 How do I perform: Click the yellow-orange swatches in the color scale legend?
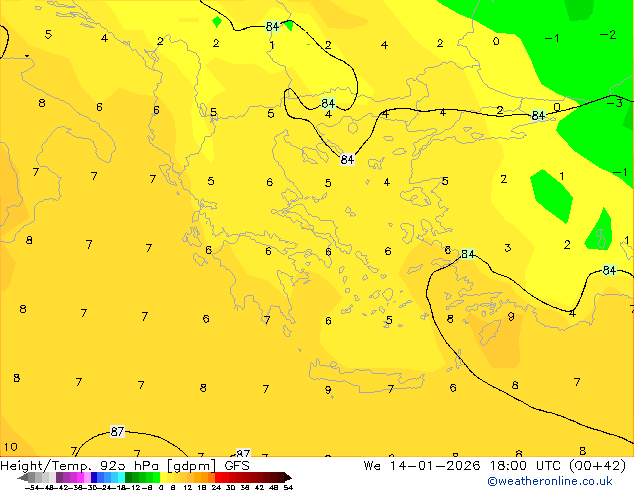coord(187,478)
